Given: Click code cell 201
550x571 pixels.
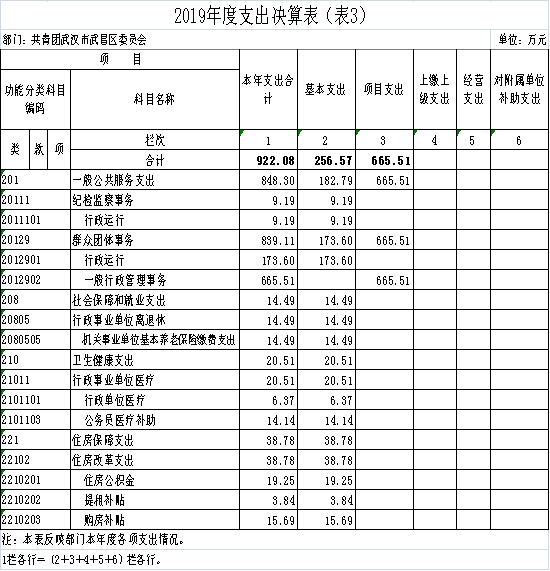Looking at the screenshot, I should point(35,180).
